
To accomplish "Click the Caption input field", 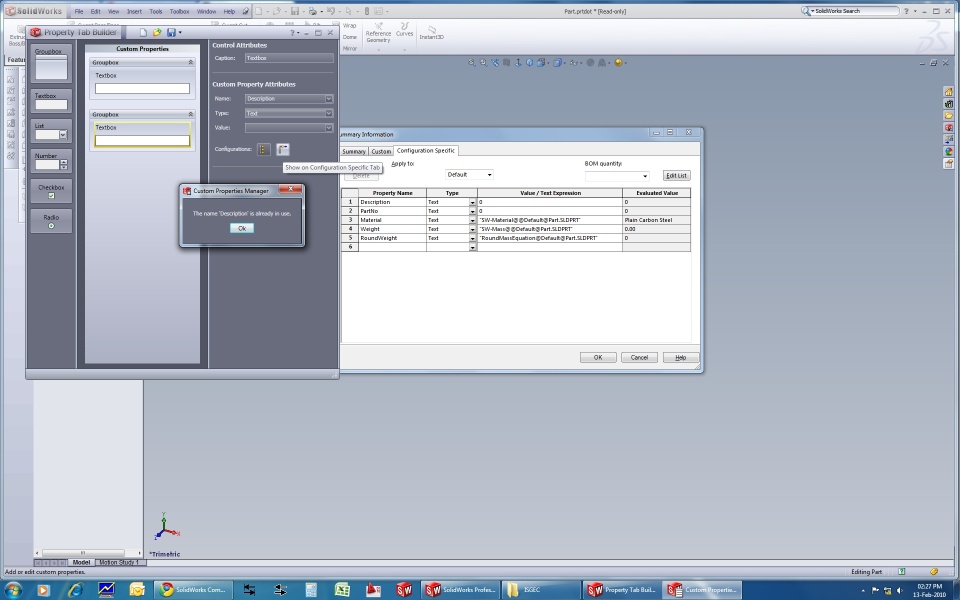I will click(290, 58).
